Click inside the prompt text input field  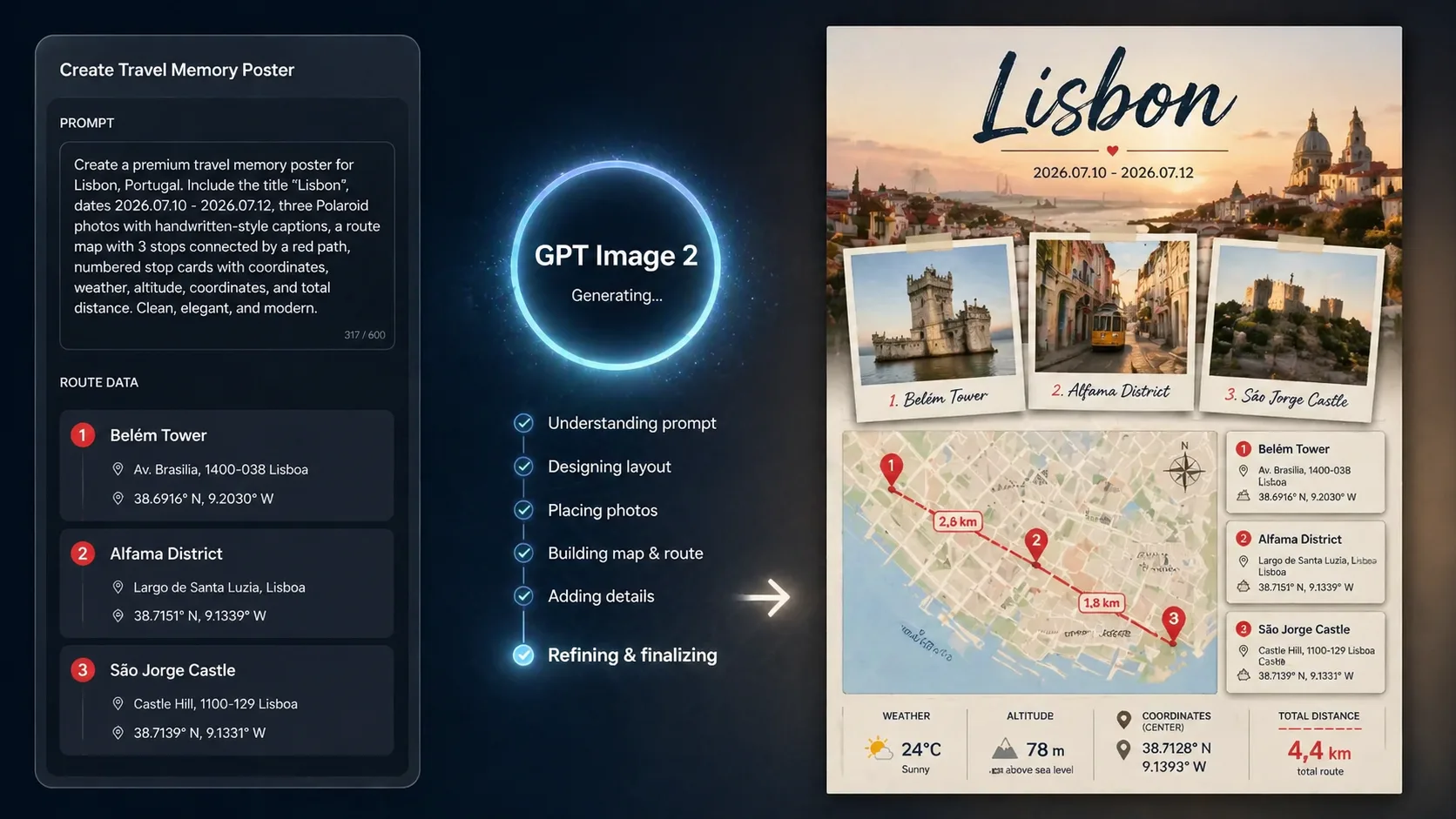226,244
